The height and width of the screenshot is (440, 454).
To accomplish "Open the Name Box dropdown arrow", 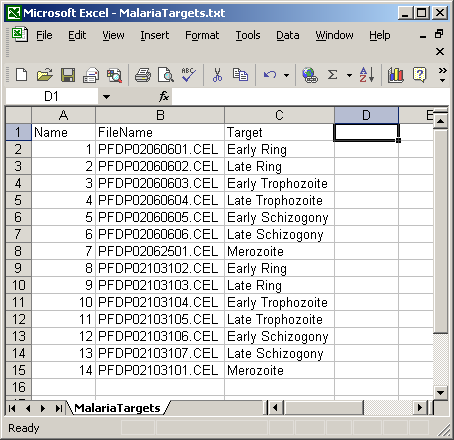I will click(x=106, y=97).
